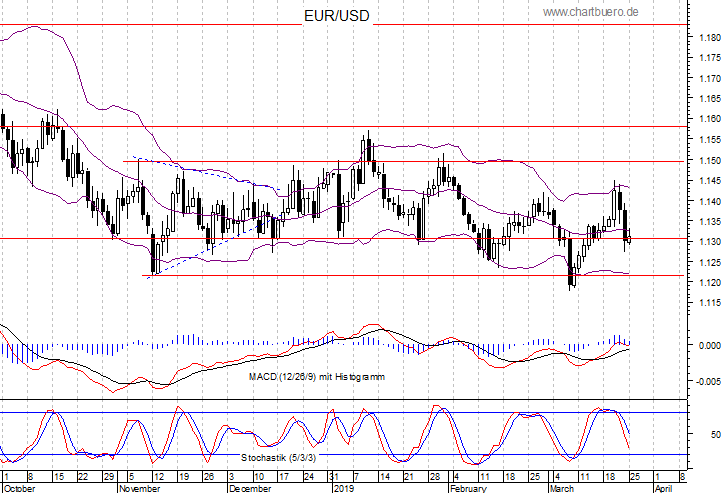
Task: Select the April month label
Action: [x=664, y=488]
